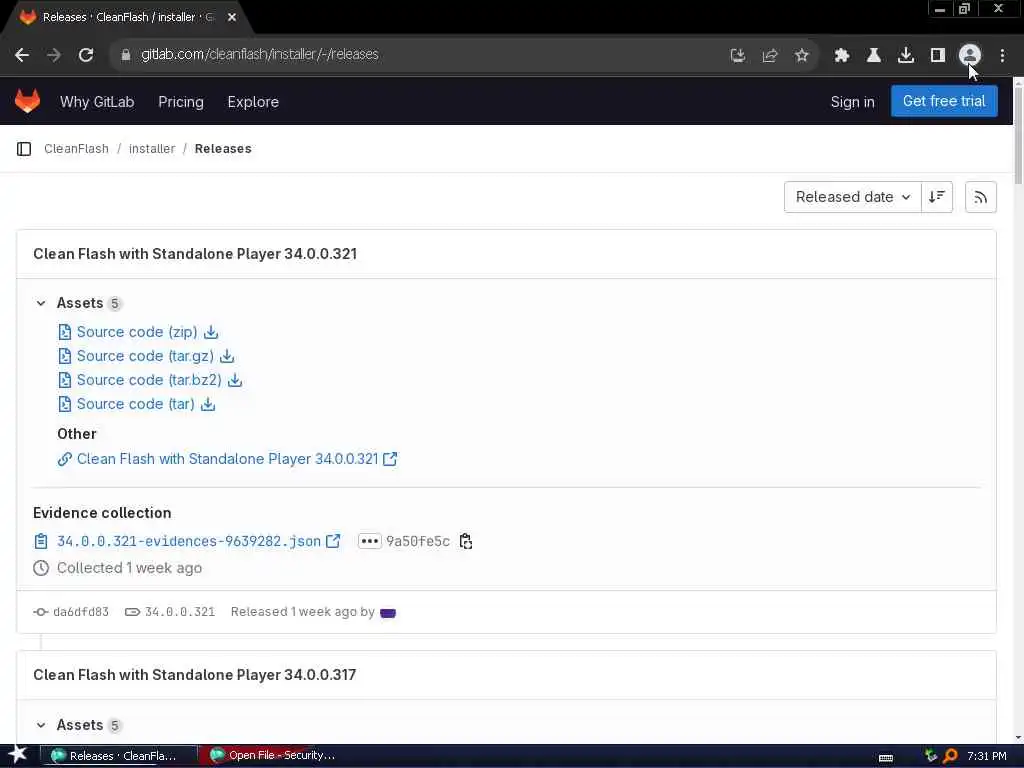Open release title 34.0.0.317 heading
This screenshot has height=768, width=1024.
195,675
